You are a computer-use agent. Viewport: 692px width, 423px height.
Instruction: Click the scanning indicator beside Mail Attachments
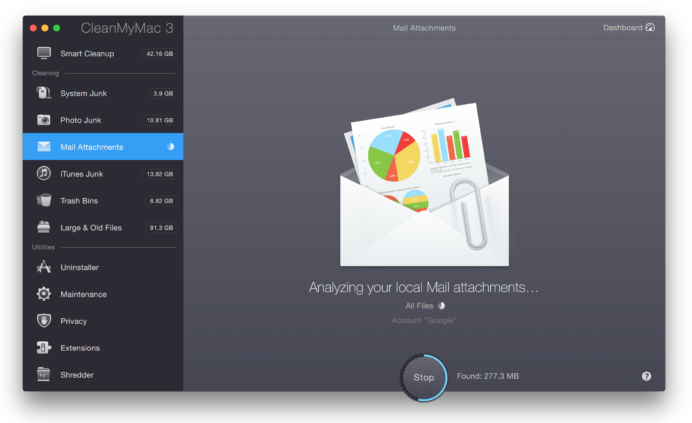pyautogui.click(x=170, y=147)
